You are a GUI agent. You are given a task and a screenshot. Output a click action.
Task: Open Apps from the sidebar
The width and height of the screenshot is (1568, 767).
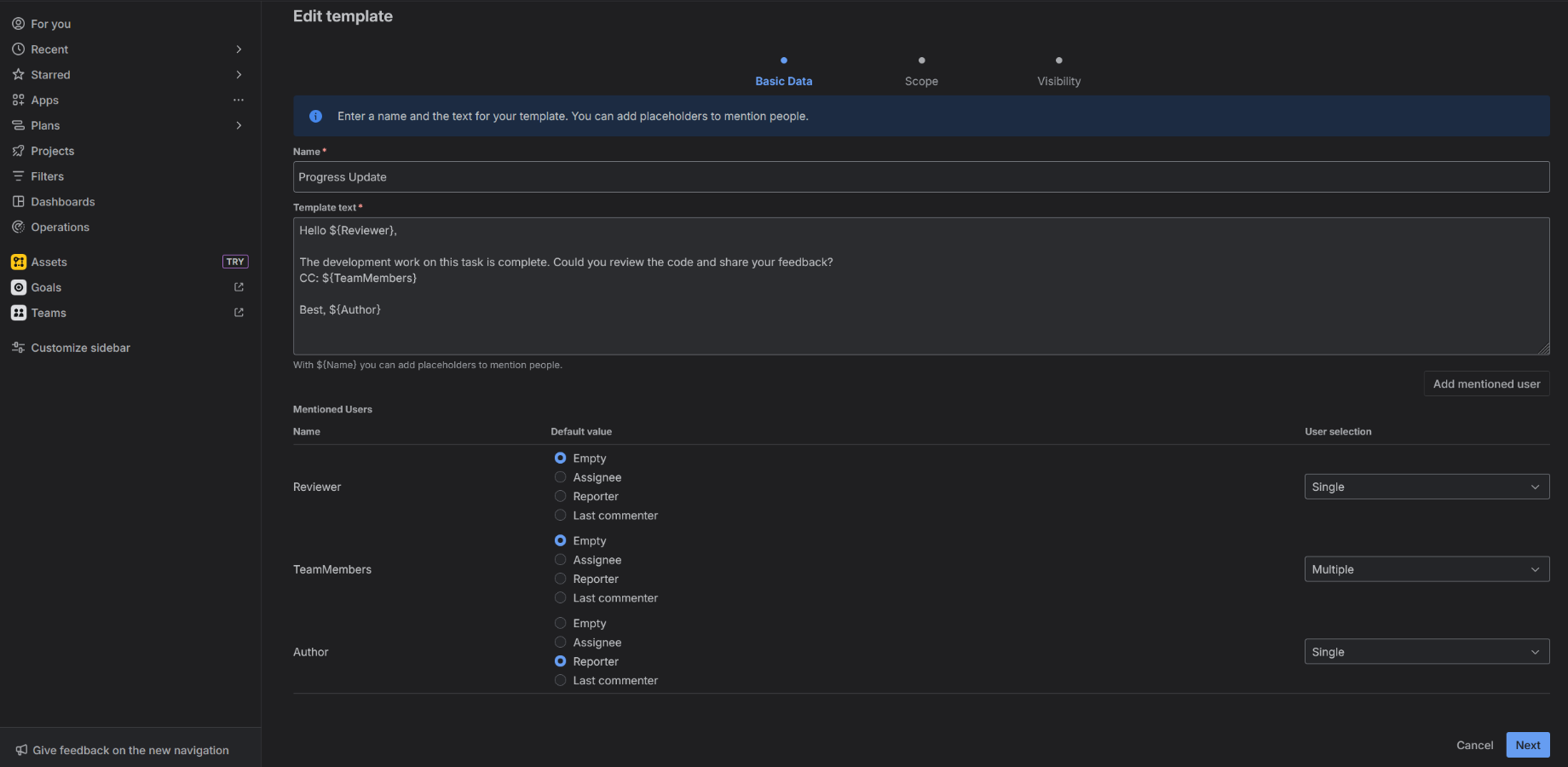tap(44, 100)
